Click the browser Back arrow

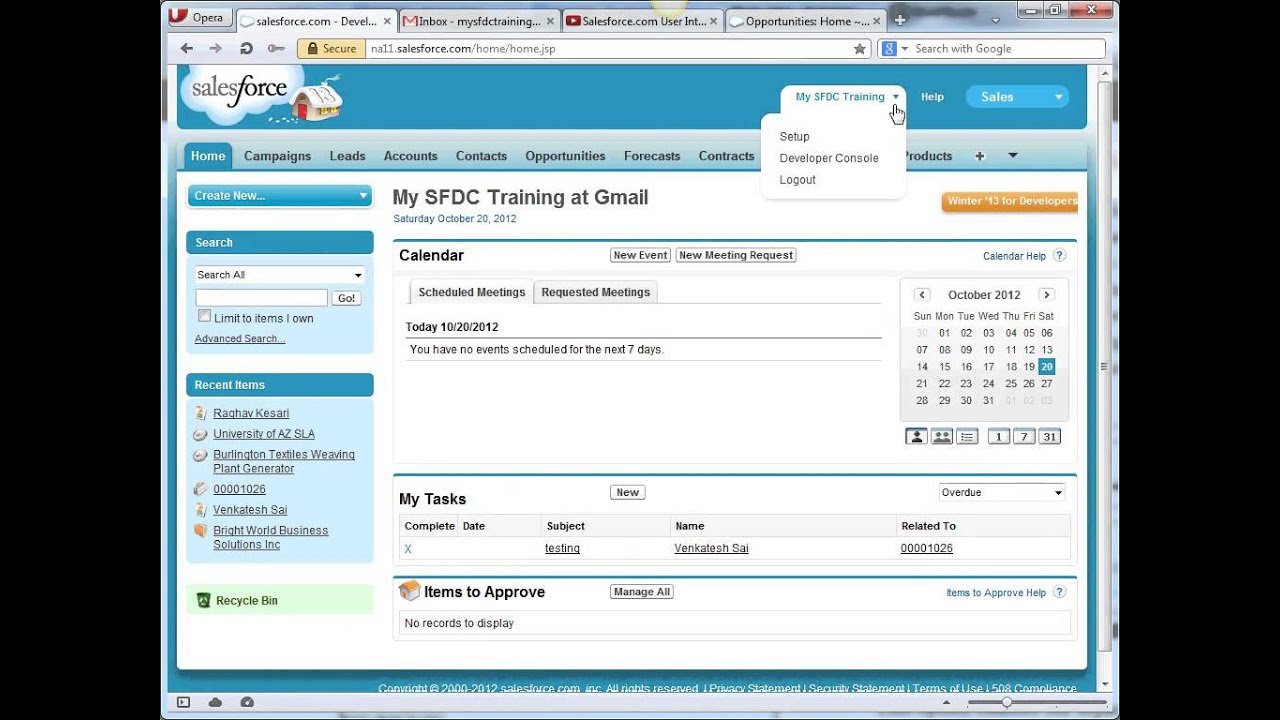(187, 48)
